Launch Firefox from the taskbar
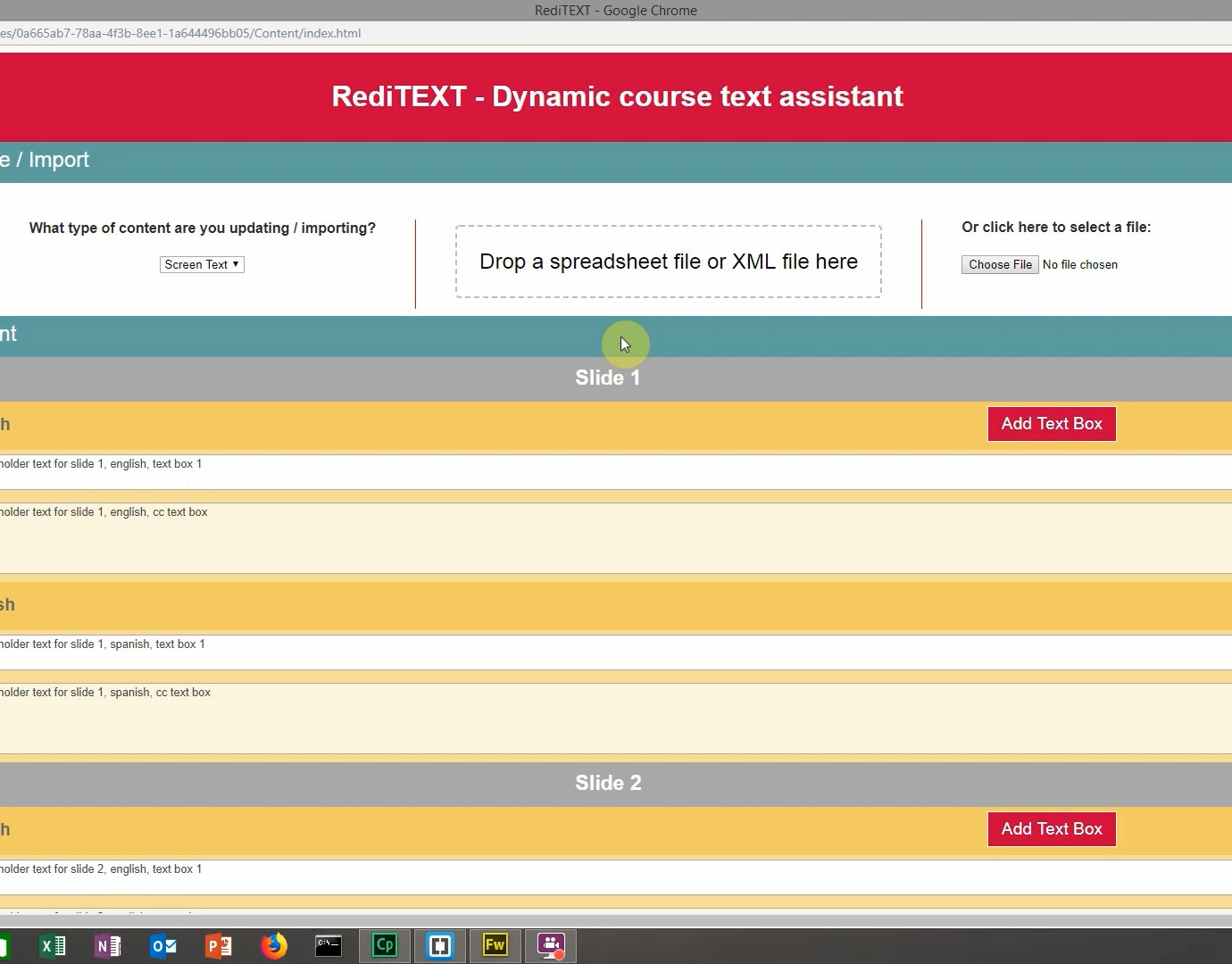Viewport: 1232px width, 964px height. [274, 946]
